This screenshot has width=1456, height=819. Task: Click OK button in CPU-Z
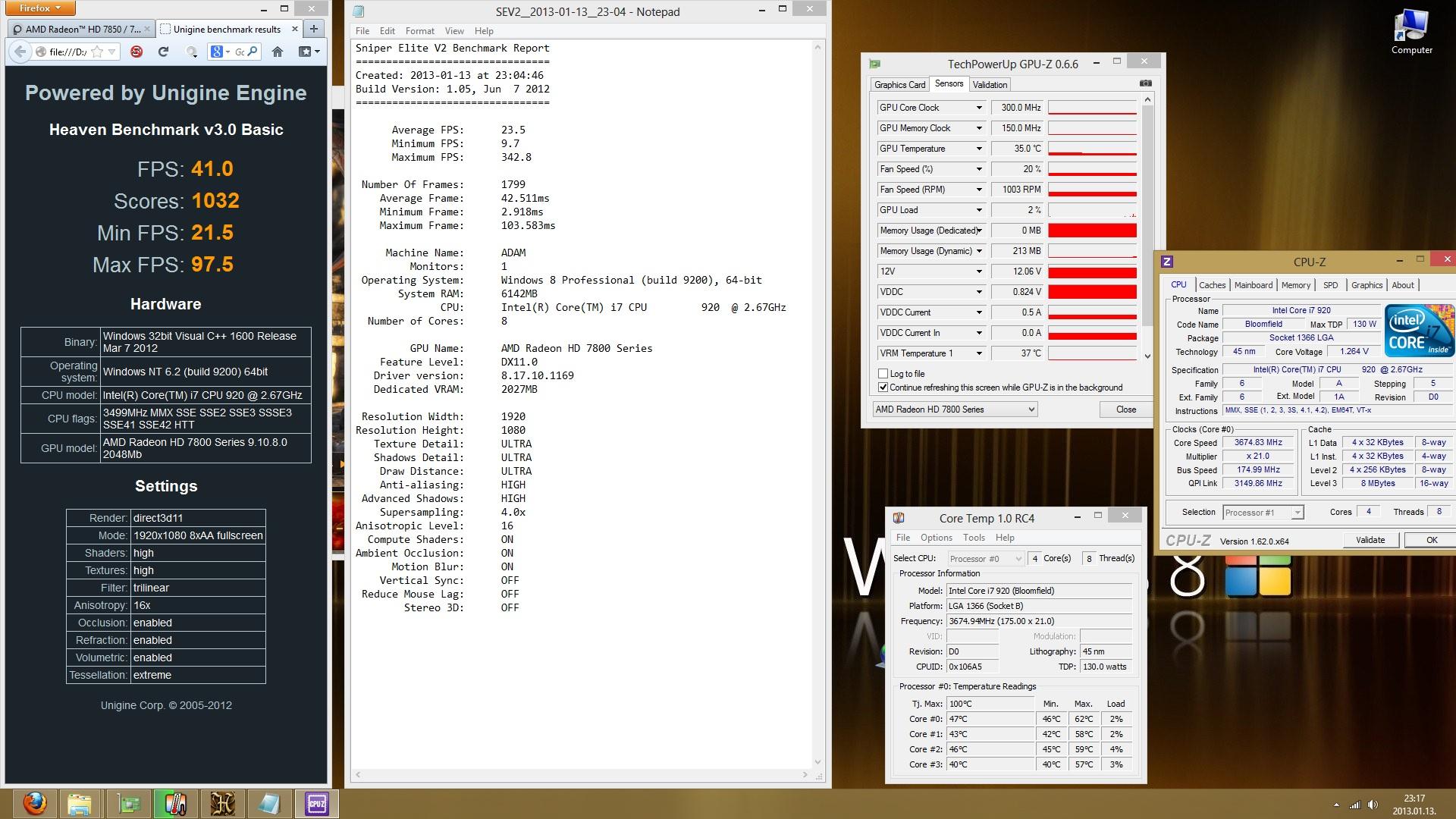tap(1430, 540)
